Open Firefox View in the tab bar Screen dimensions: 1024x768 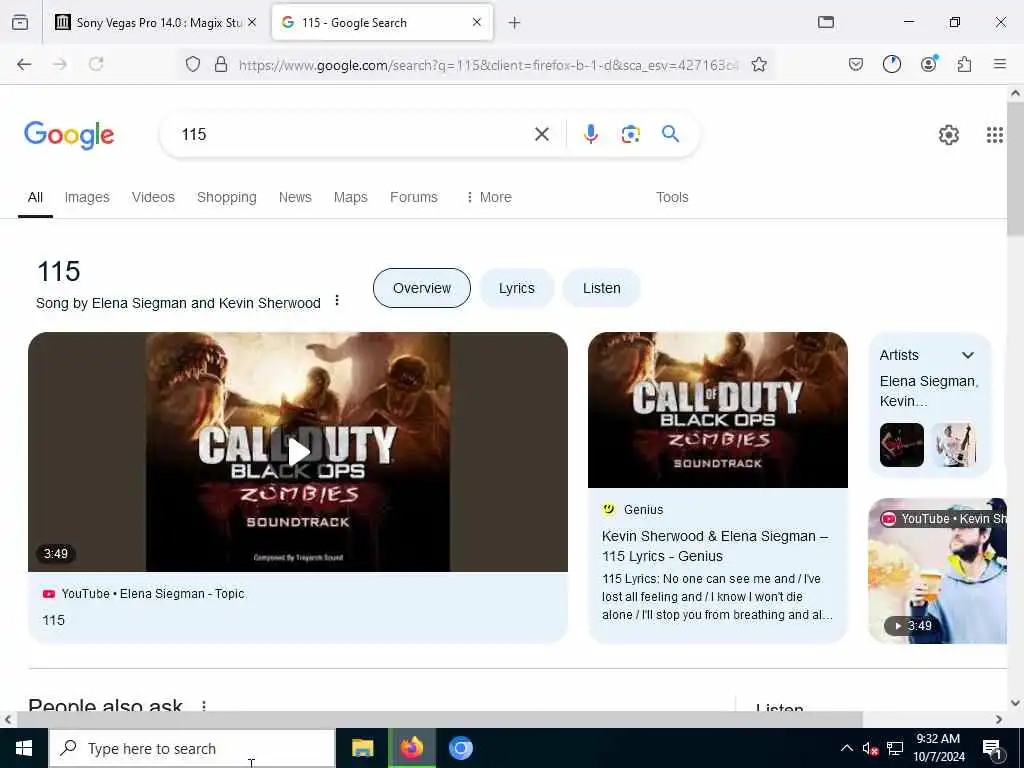[x=20, y=22]
